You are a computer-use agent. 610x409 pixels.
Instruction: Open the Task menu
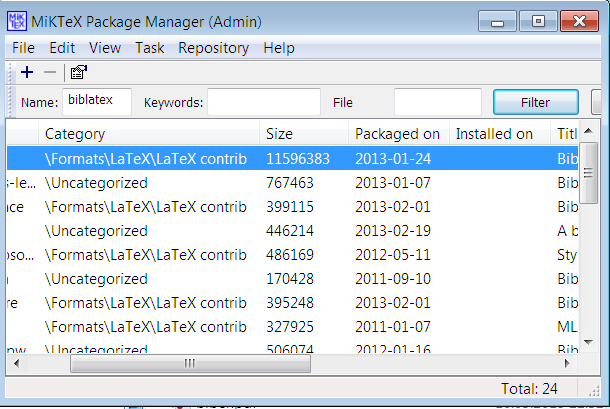[x=150, y=48]
